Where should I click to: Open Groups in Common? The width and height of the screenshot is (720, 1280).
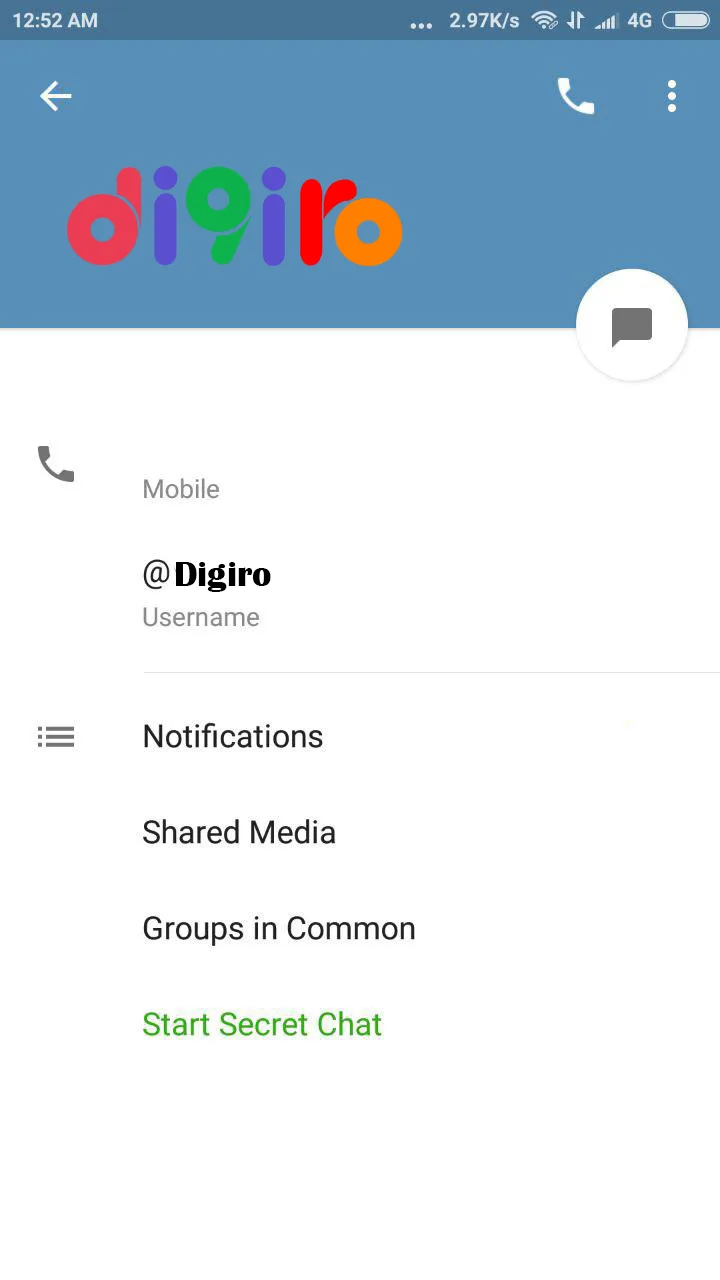pos(279,928)
